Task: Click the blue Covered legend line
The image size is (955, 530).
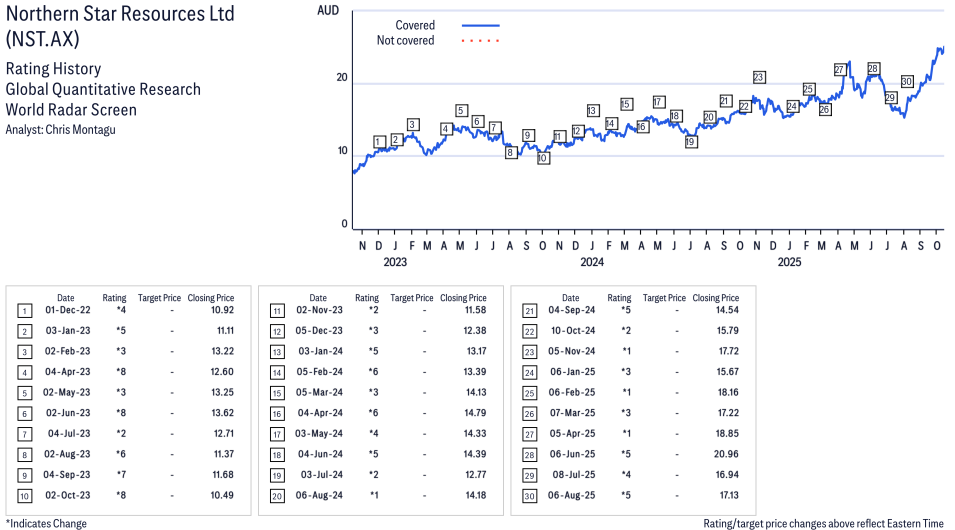Action: tap(480, 25)
